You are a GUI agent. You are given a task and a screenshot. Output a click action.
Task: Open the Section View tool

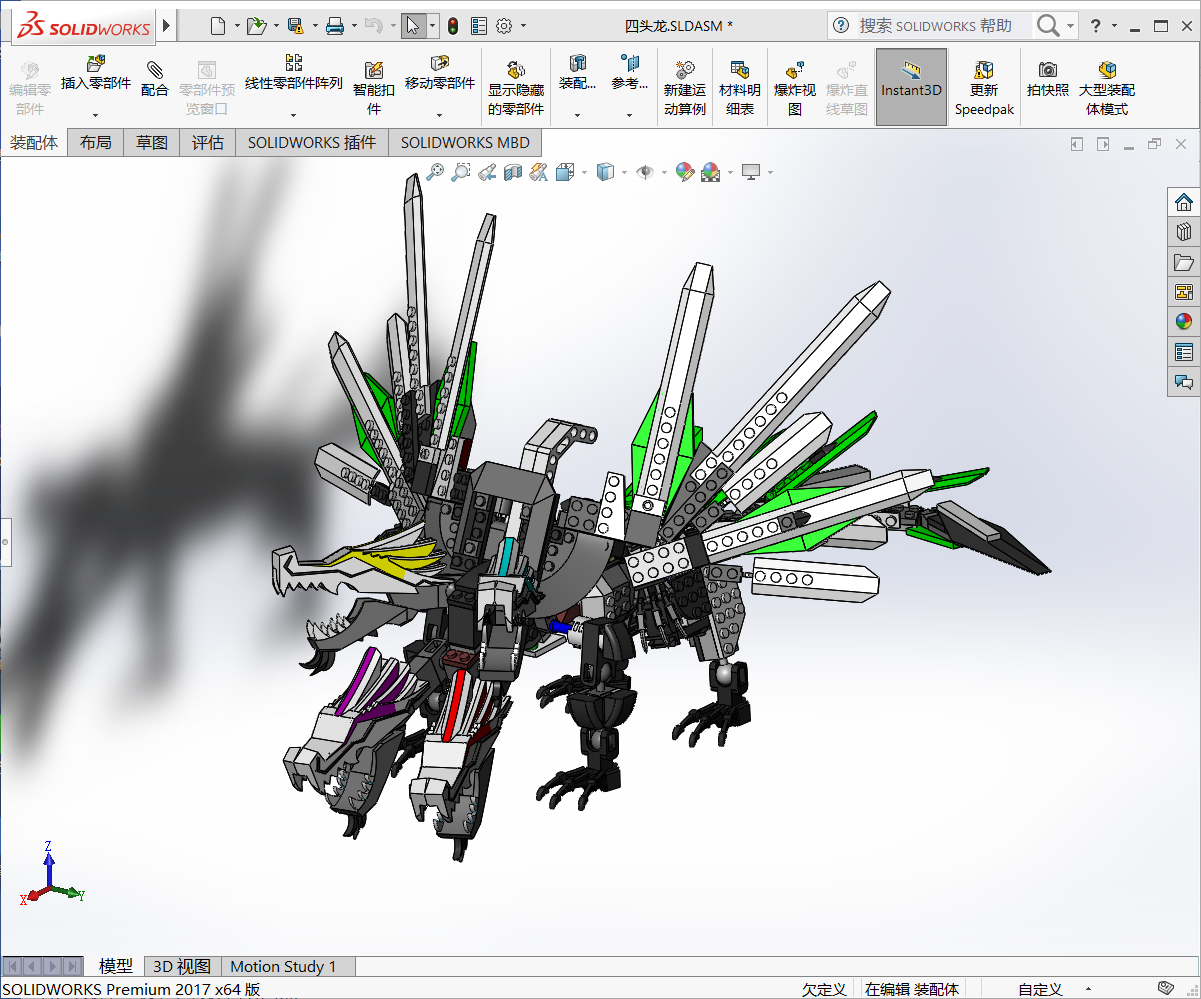coord(512,172)
